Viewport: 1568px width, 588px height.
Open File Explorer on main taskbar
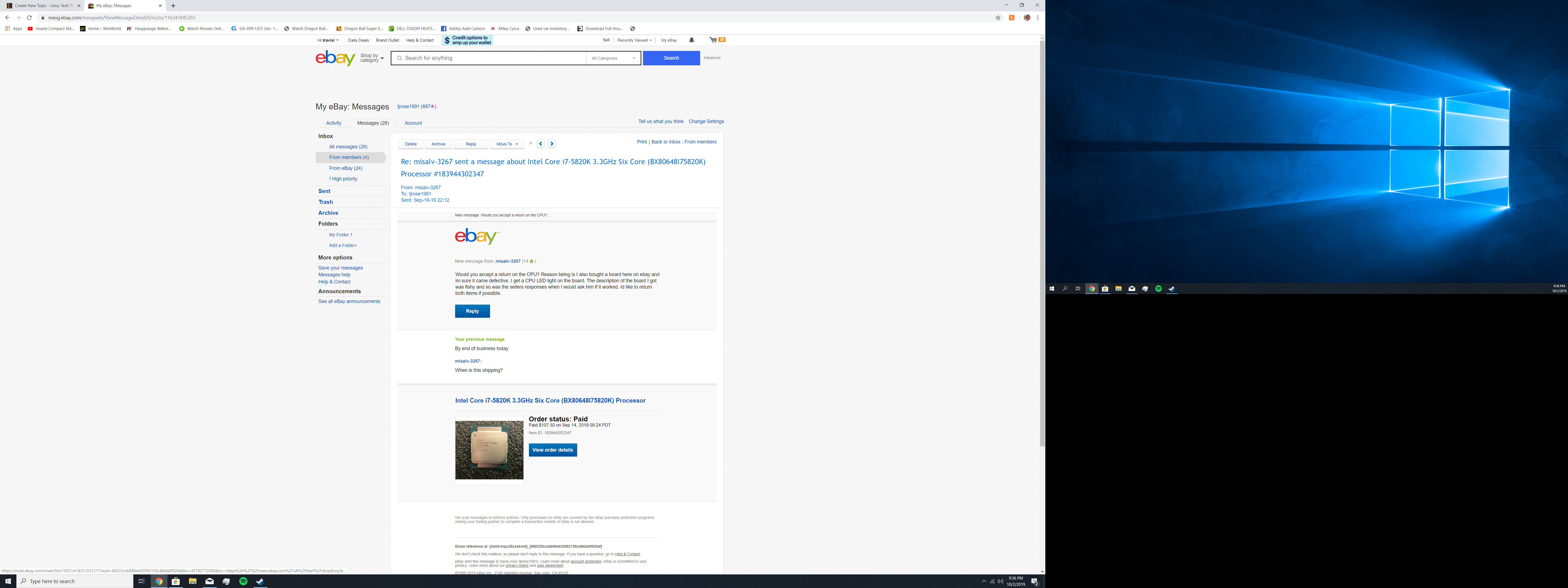pyautogui.click(x=192, y=581)
